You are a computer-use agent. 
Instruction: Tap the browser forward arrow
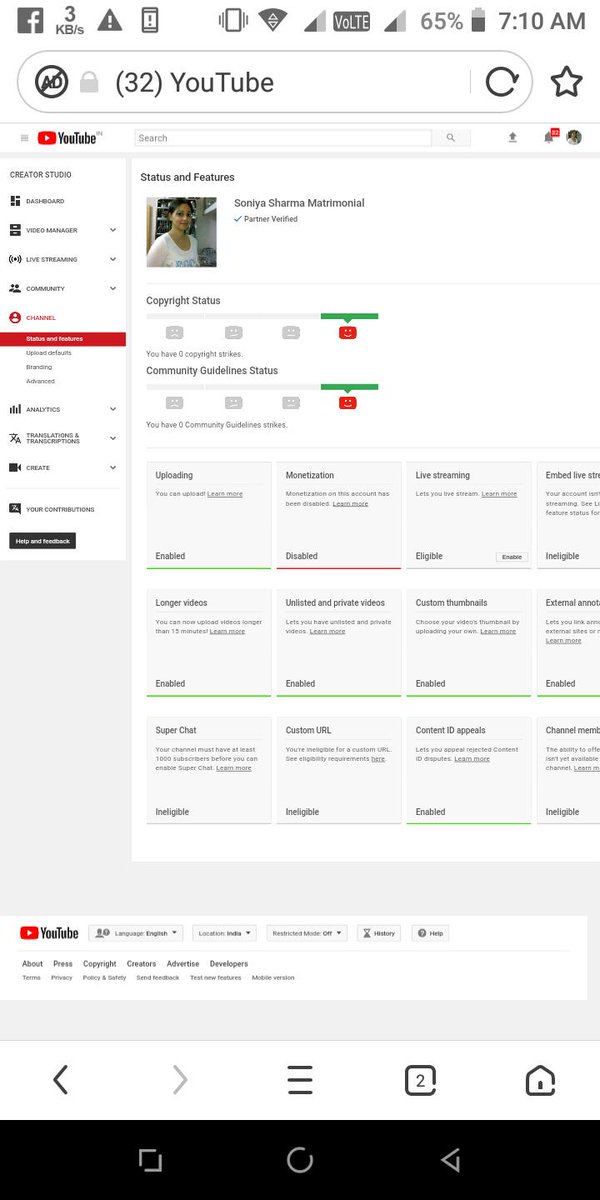[180, 1079]
